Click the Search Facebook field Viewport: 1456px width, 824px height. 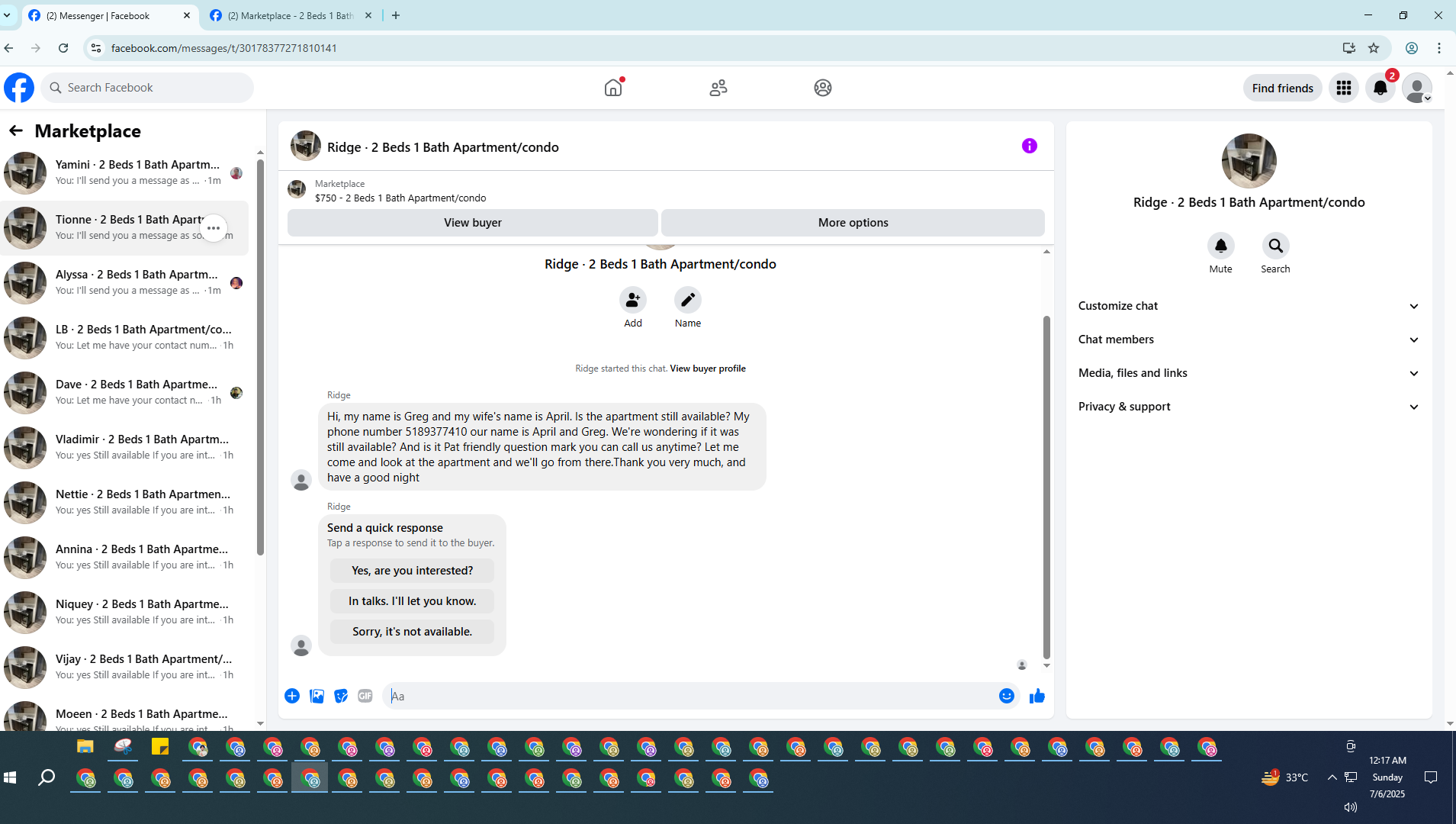[147, 88]
